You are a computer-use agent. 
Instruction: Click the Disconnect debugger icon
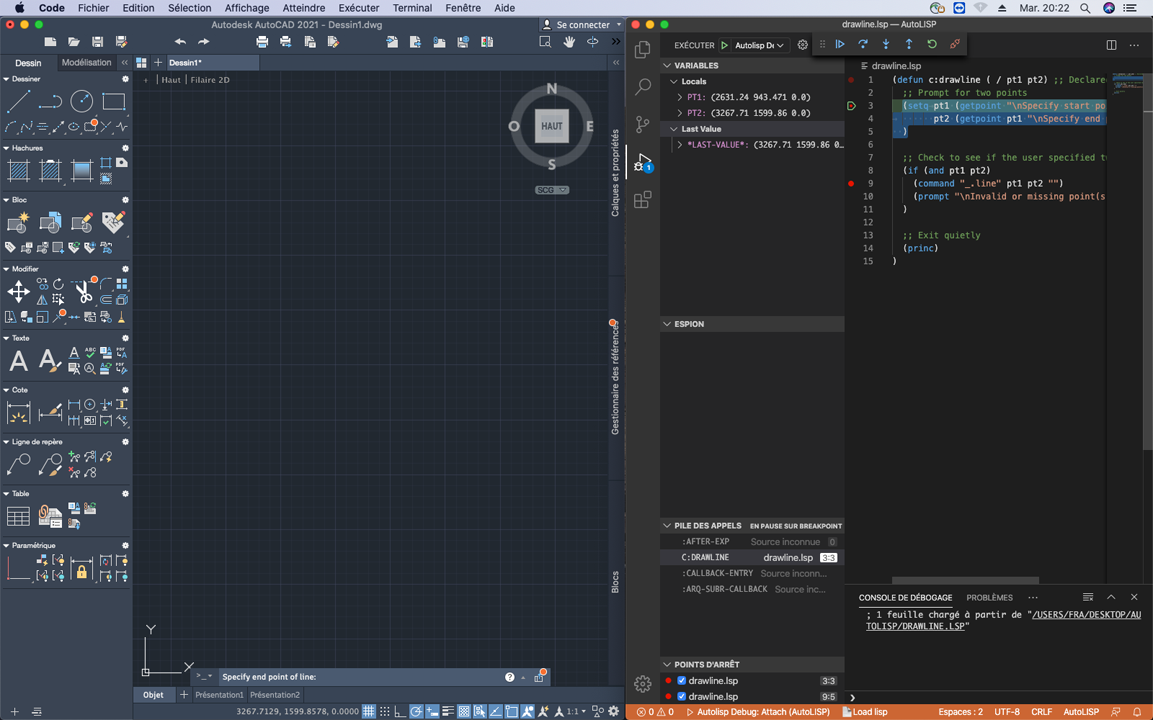tap(954, 44)
